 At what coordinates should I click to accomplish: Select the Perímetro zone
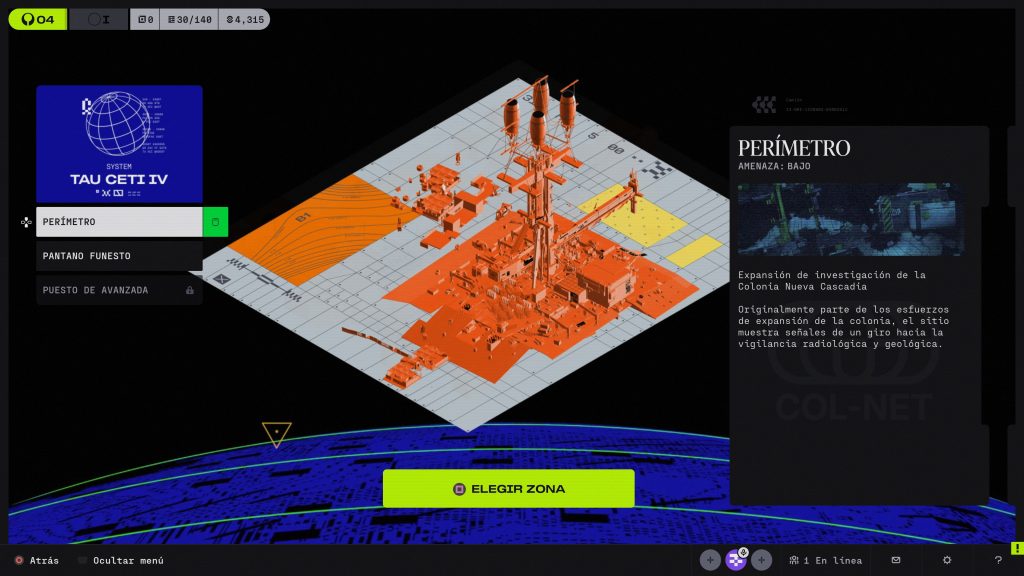(x=119, y=222)
